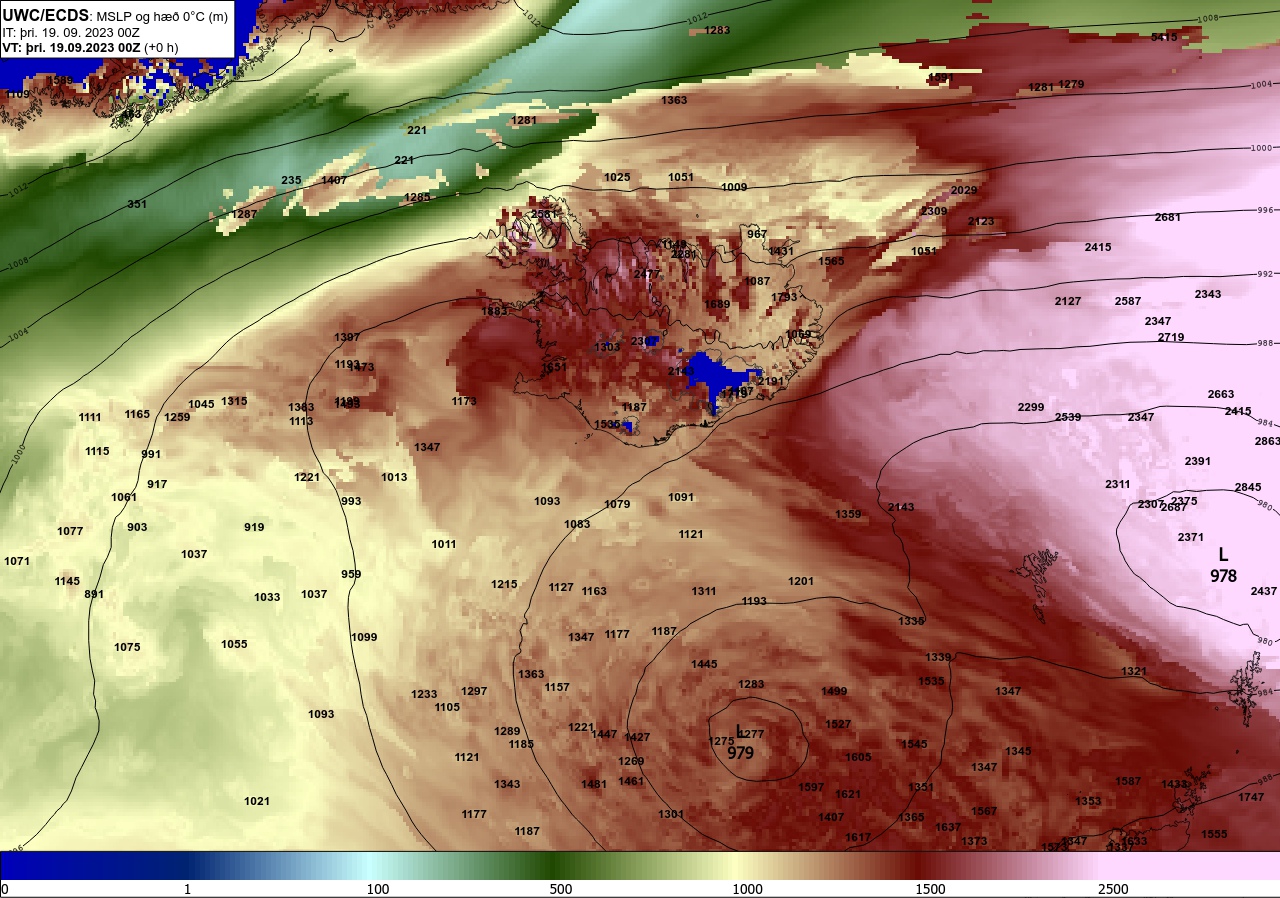Click the map value '2127'

point(1068,301)
